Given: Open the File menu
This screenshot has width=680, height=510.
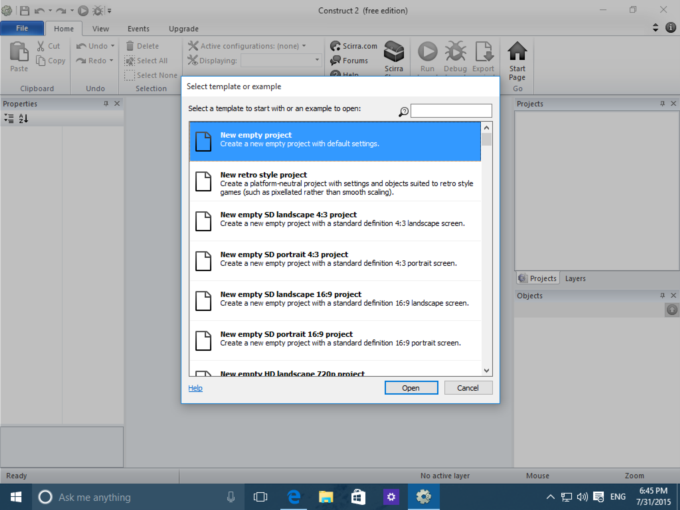Looking at the screenshot, I should coord(22,28).
